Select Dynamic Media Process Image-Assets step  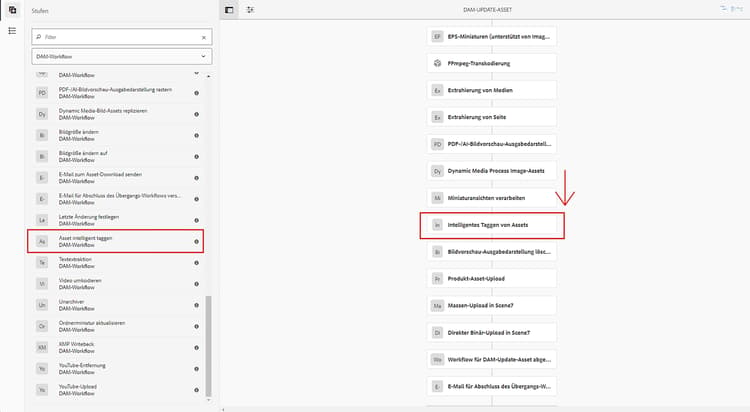(492, 171)
